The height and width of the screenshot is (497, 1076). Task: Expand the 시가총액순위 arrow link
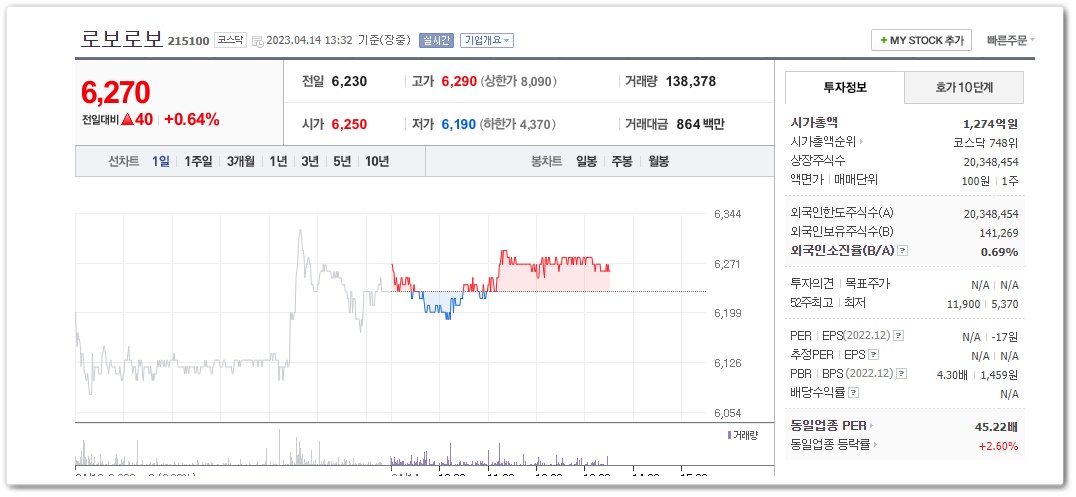(x=862, y=142)
